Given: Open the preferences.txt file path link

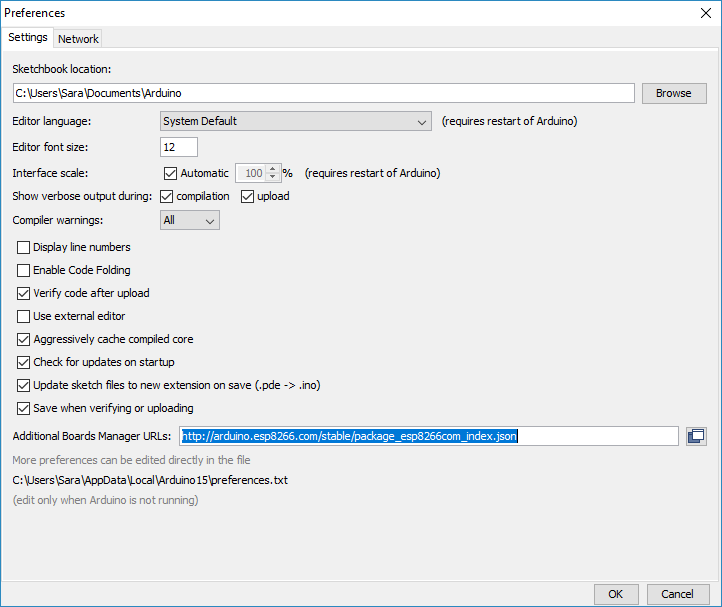Looking at the screenshot, I should click(150, 480).
